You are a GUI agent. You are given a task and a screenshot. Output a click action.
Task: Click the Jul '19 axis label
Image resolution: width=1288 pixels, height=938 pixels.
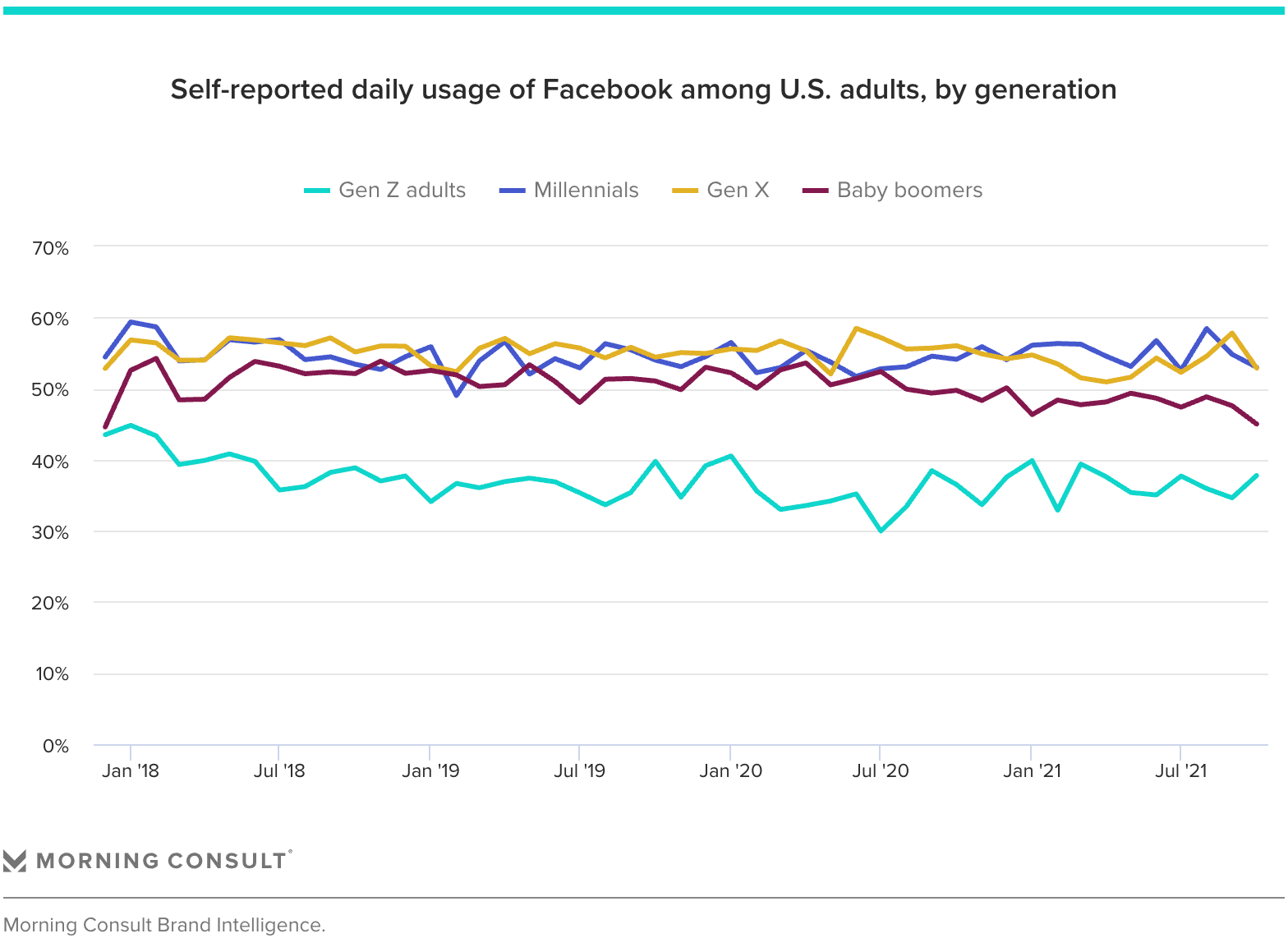click(580, 770)
